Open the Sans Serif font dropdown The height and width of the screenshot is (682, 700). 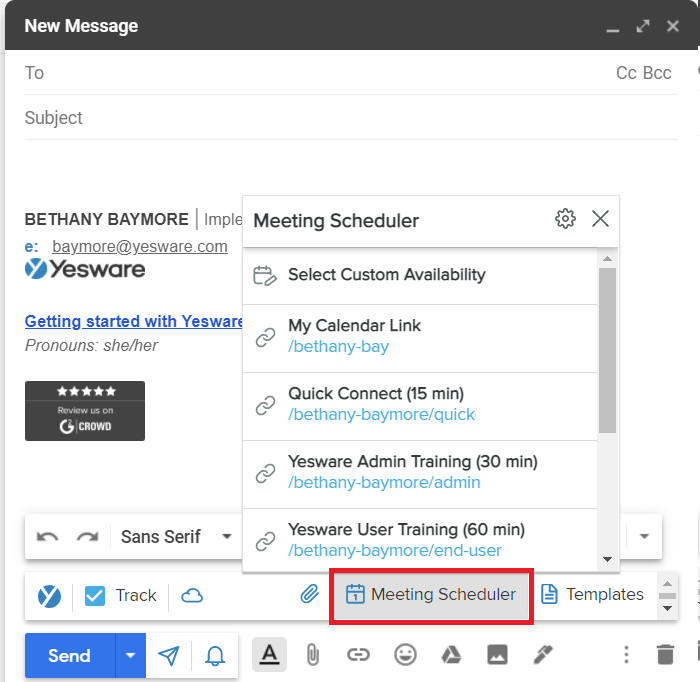tap(176, 537)
